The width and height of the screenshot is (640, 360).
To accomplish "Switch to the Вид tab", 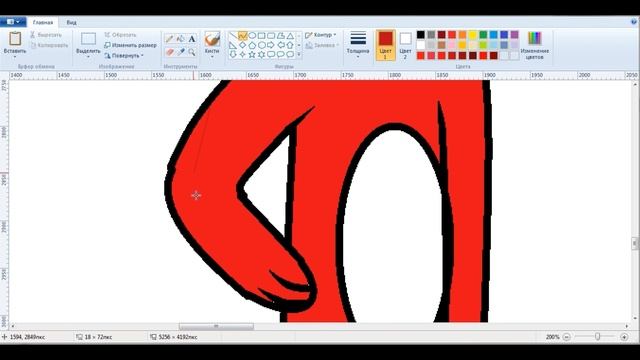I will coord(71,22).
